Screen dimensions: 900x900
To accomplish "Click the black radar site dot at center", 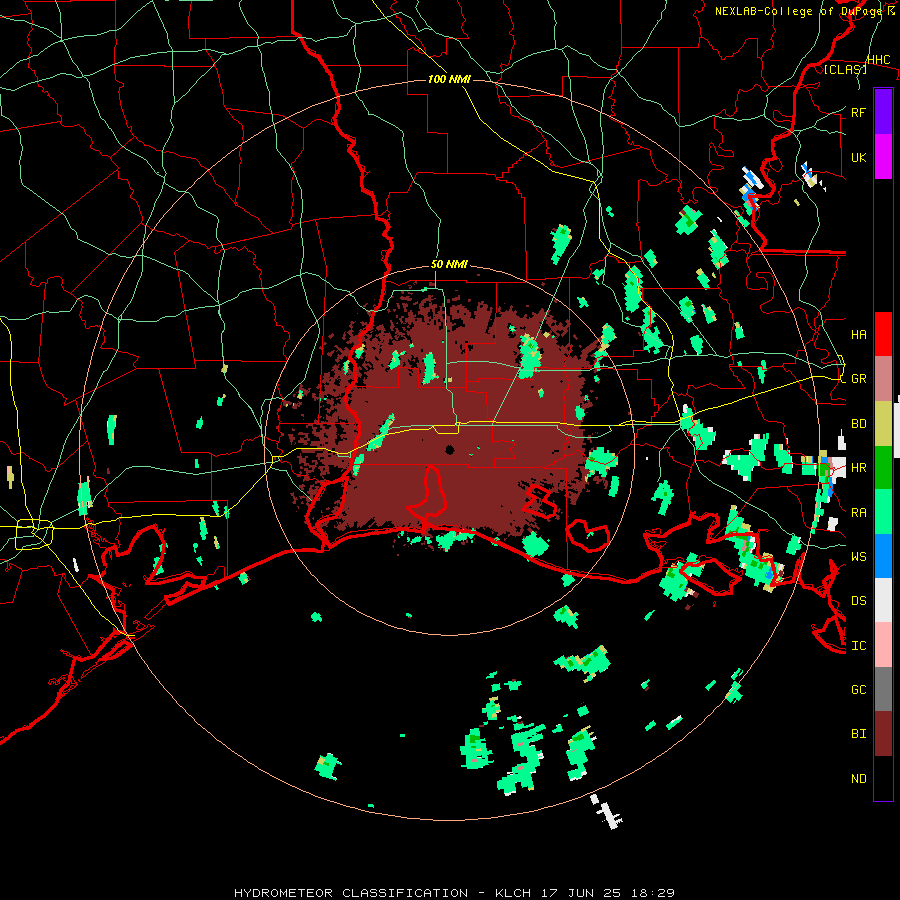I will click(449, 450).
